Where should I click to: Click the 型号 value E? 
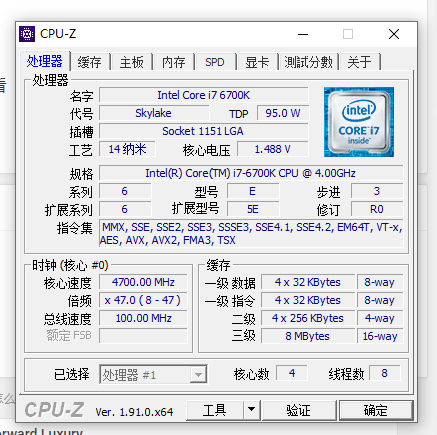pos(253,191)
